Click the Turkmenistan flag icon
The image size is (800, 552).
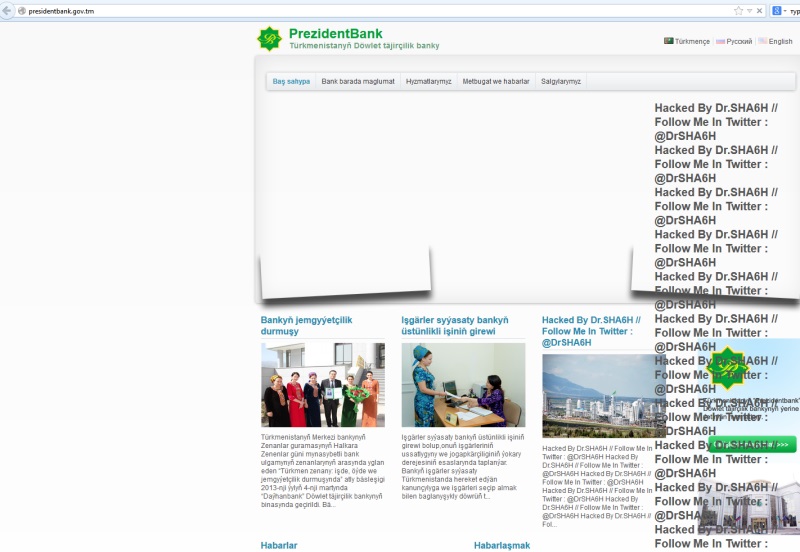click(668, 41)
